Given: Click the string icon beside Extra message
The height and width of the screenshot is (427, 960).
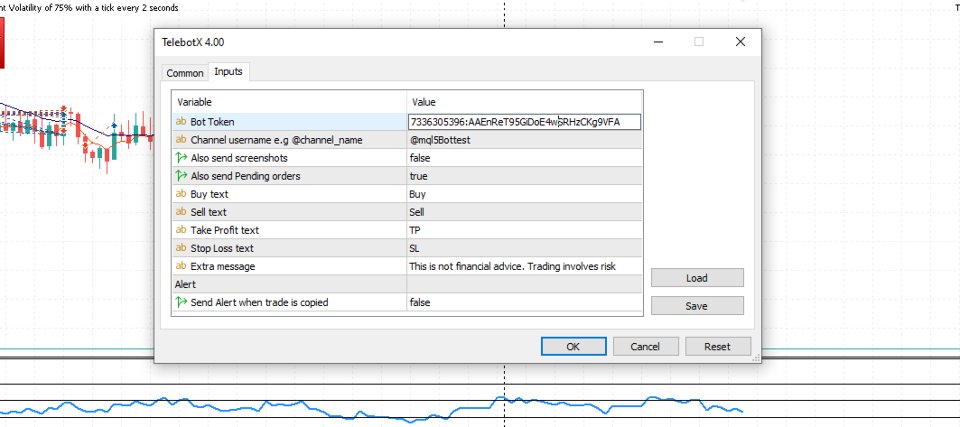Looking at the screenshot, I should (181, 266).
